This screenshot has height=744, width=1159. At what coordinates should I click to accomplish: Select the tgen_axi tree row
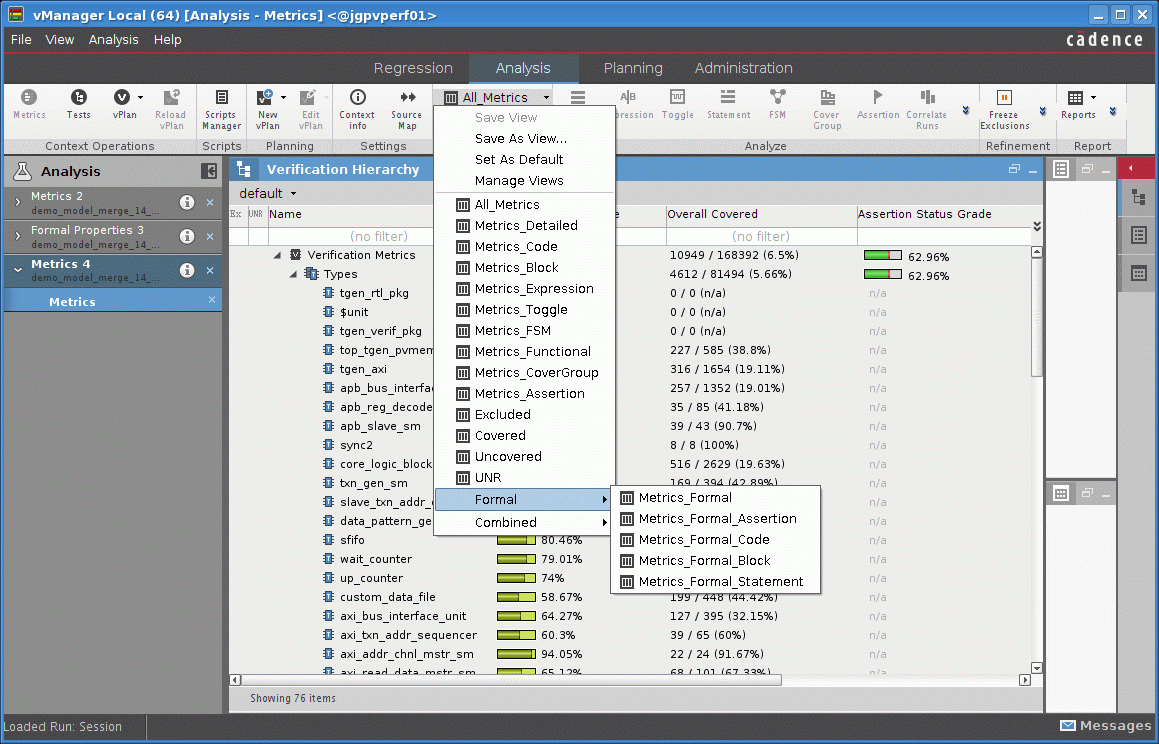pyautogui.click(x=363, y=369)
